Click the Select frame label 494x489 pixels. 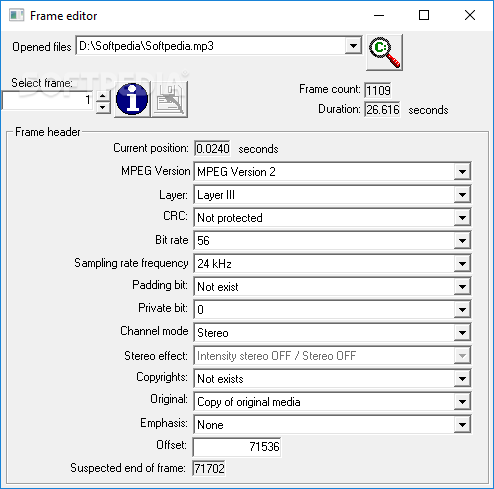point(42,83)
